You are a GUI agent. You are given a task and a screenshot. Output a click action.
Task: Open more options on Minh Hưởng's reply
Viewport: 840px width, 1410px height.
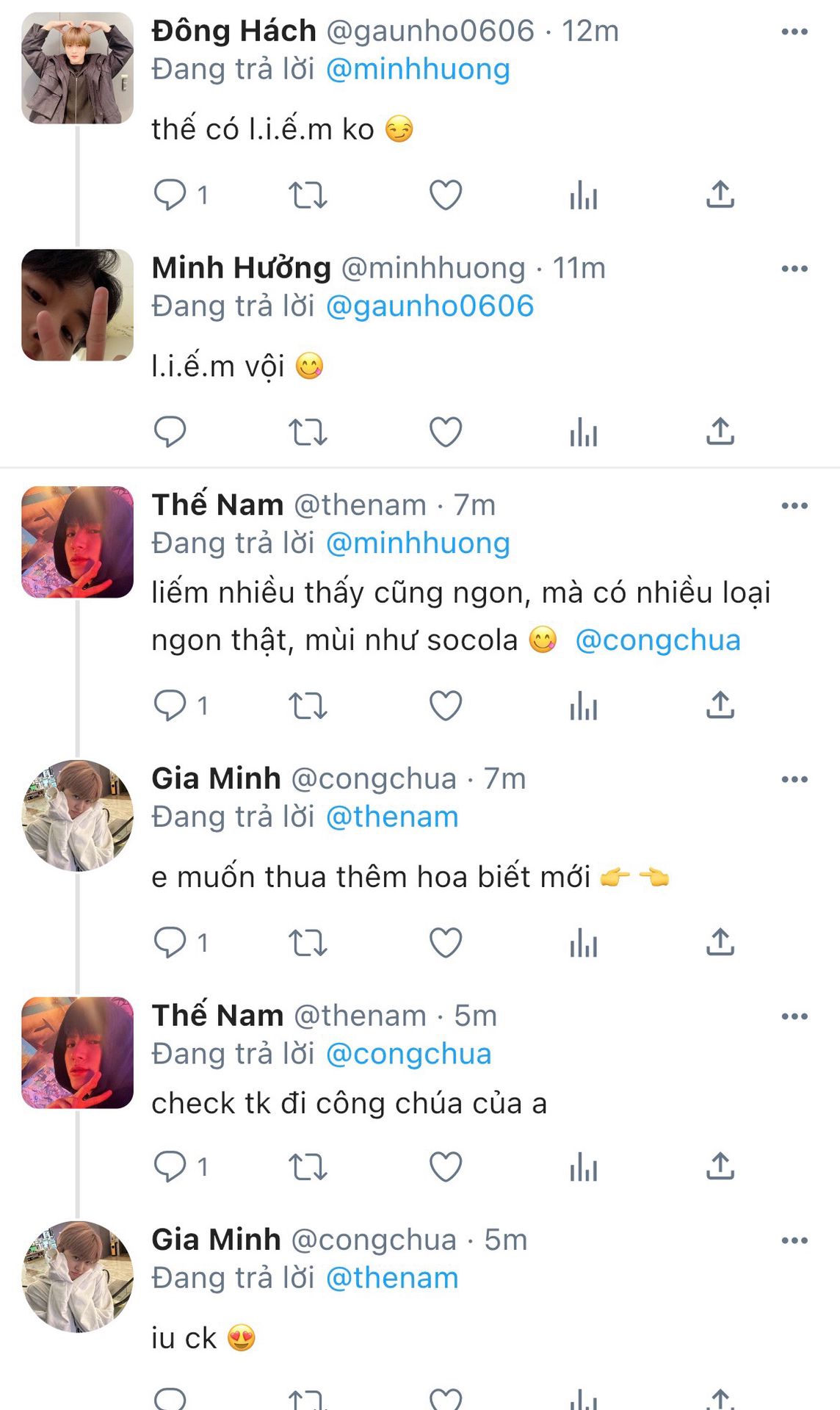[794, 269]
